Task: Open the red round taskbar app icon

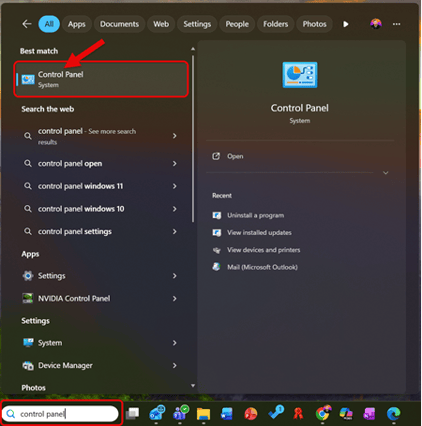Action: [251, 414]
